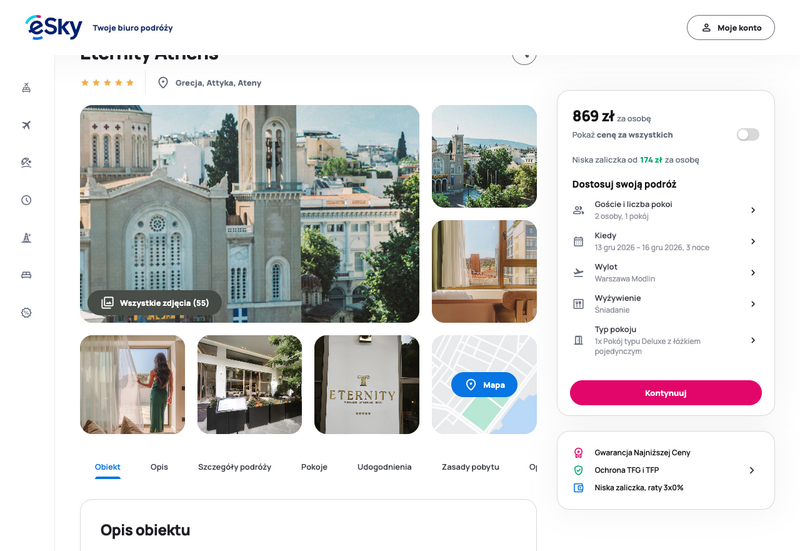Click the '2 osoby, 1 pokój' value
This screenshot has width=800, height=551.
[x=621, y=216]
